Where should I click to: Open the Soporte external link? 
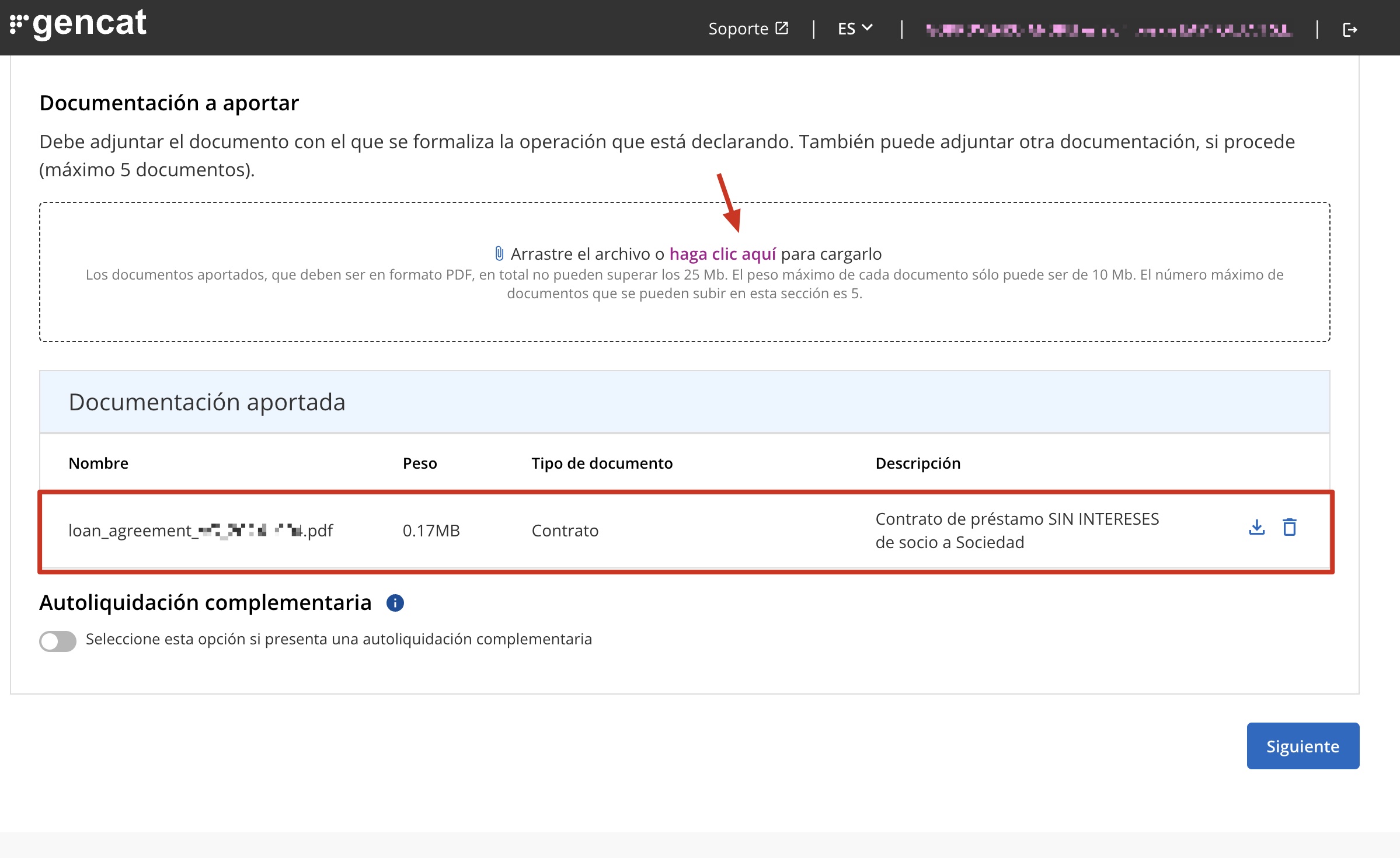(738, 29)
